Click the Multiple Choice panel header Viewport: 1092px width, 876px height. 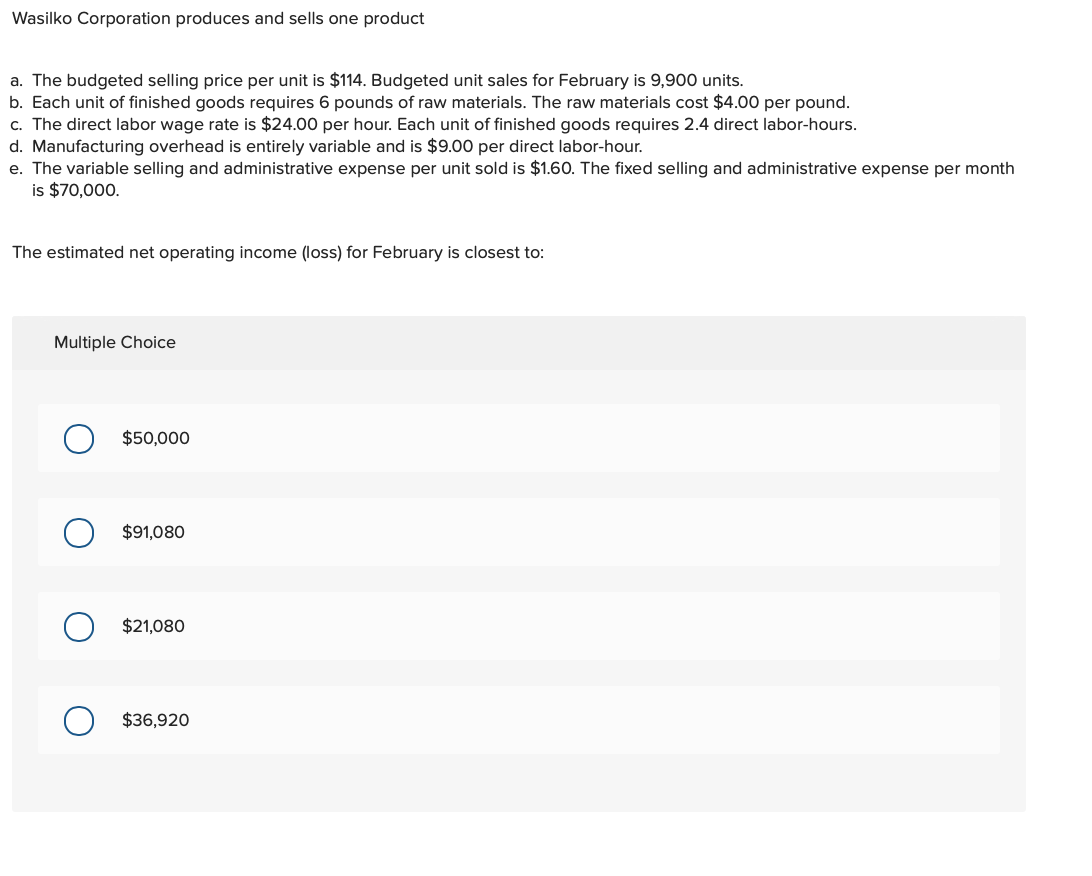(114, 342)
